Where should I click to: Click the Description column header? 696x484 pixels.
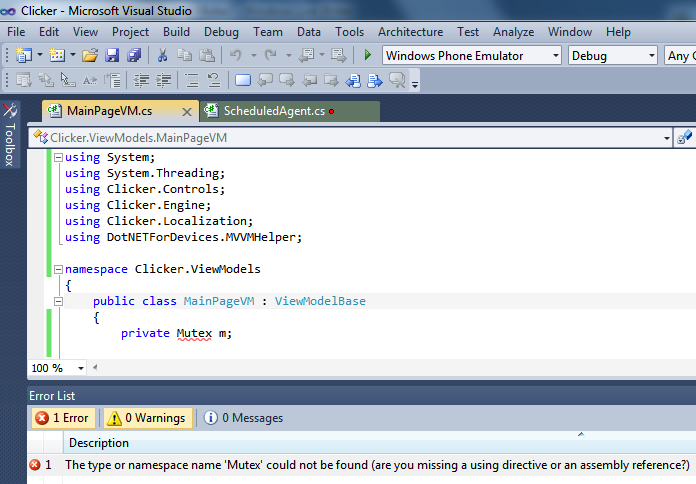(x=99, y=442)
